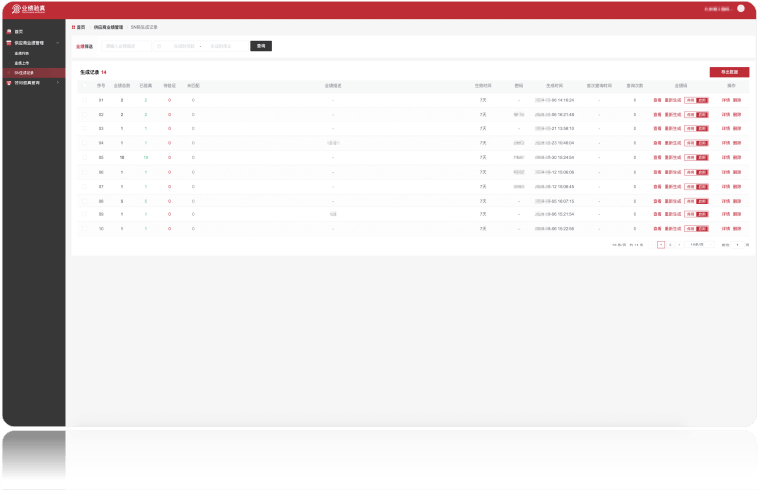Viewport: 761px width, 490px height.
Task: Click the app logo in the red header
Action: click(x=29, y=9)
